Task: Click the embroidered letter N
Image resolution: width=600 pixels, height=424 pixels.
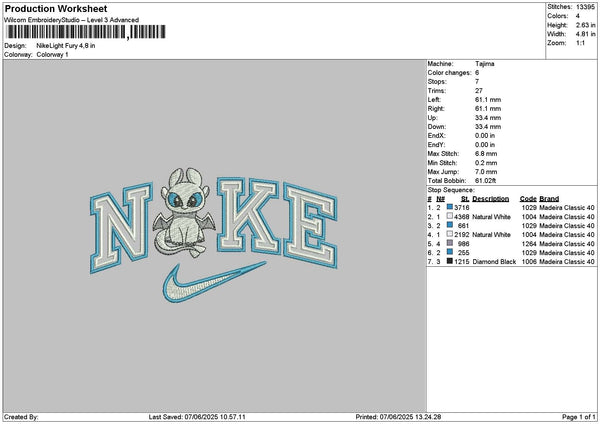Action: coord(120,227)
